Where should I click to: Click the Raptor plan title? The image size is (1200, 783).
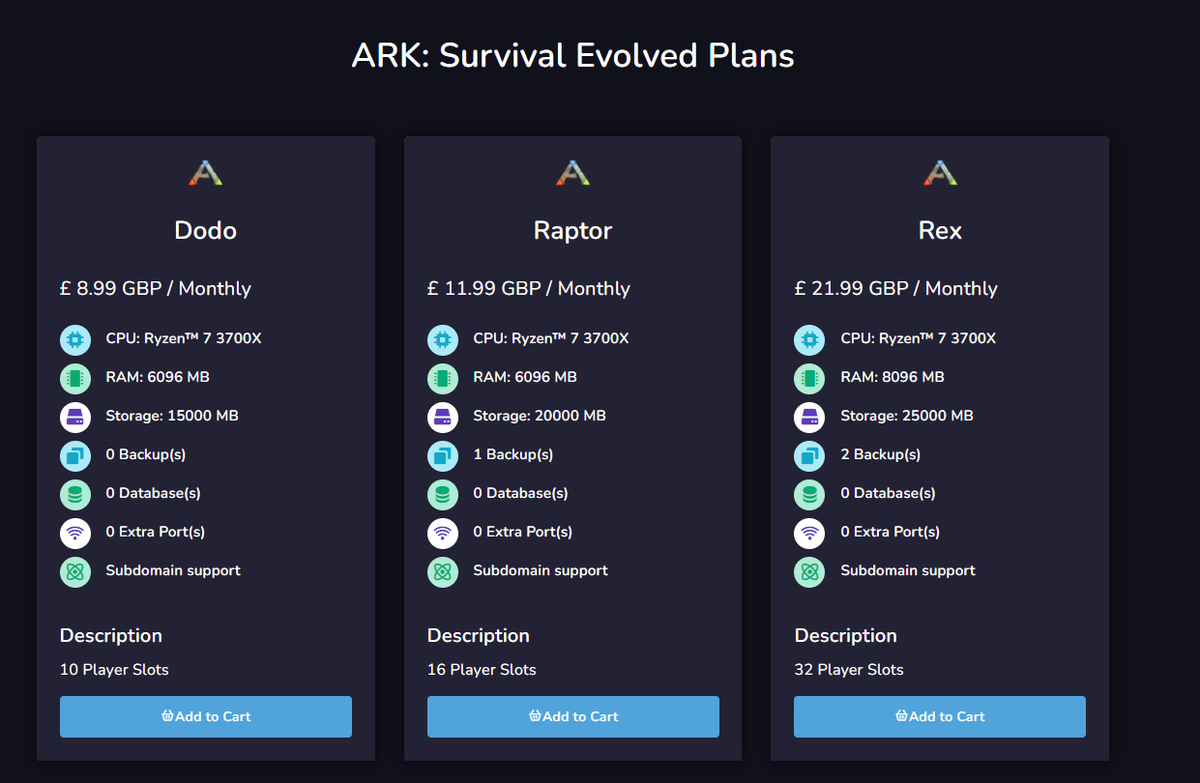pyautogui.click(x=573, y=231)
